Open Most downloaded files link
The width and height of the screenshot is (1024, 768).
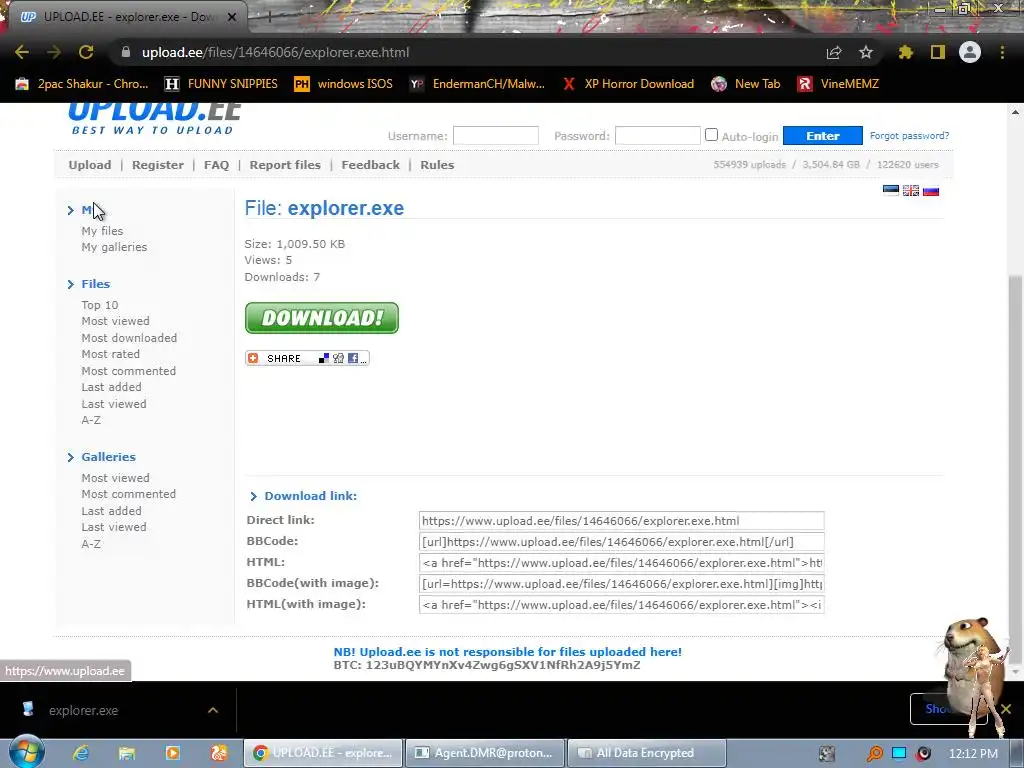tap(129, 338)
